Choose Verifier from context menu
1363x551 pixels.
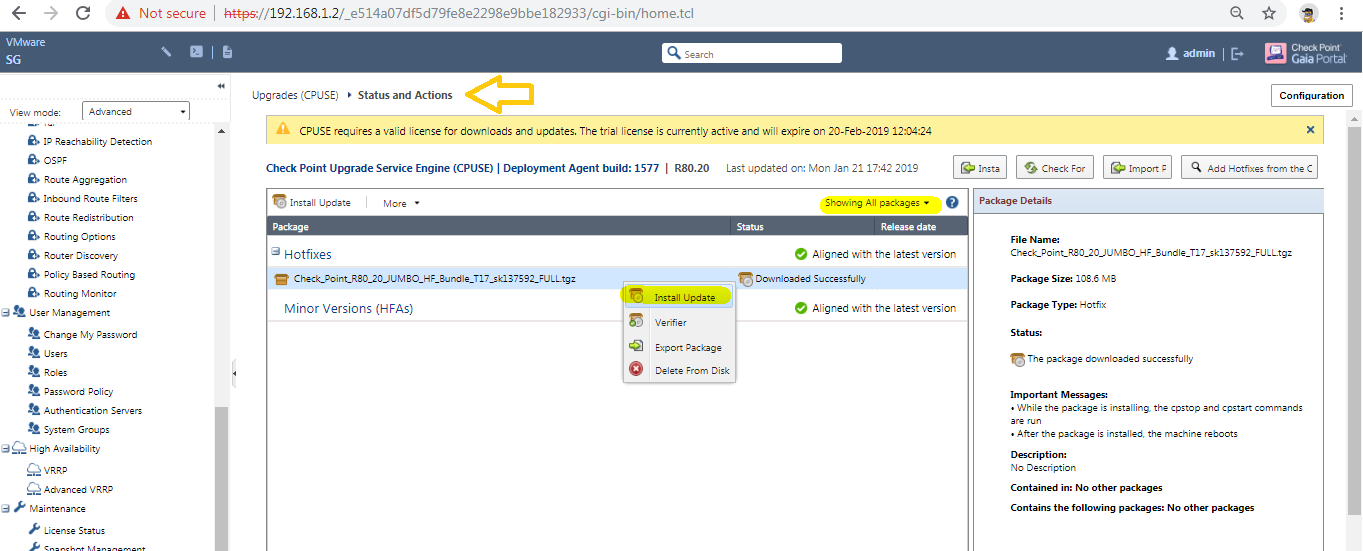point(679,322)
